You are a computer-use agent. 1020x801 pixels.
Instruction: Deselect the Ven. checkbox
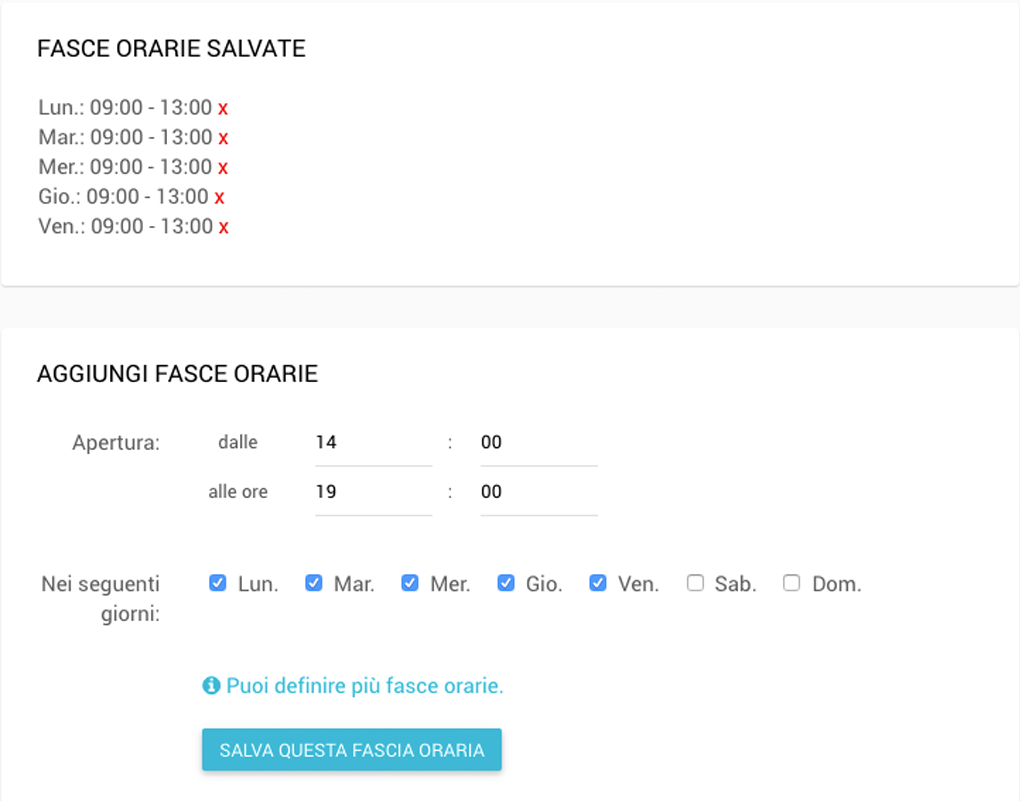pyautogui.click(x=598, y=583)
